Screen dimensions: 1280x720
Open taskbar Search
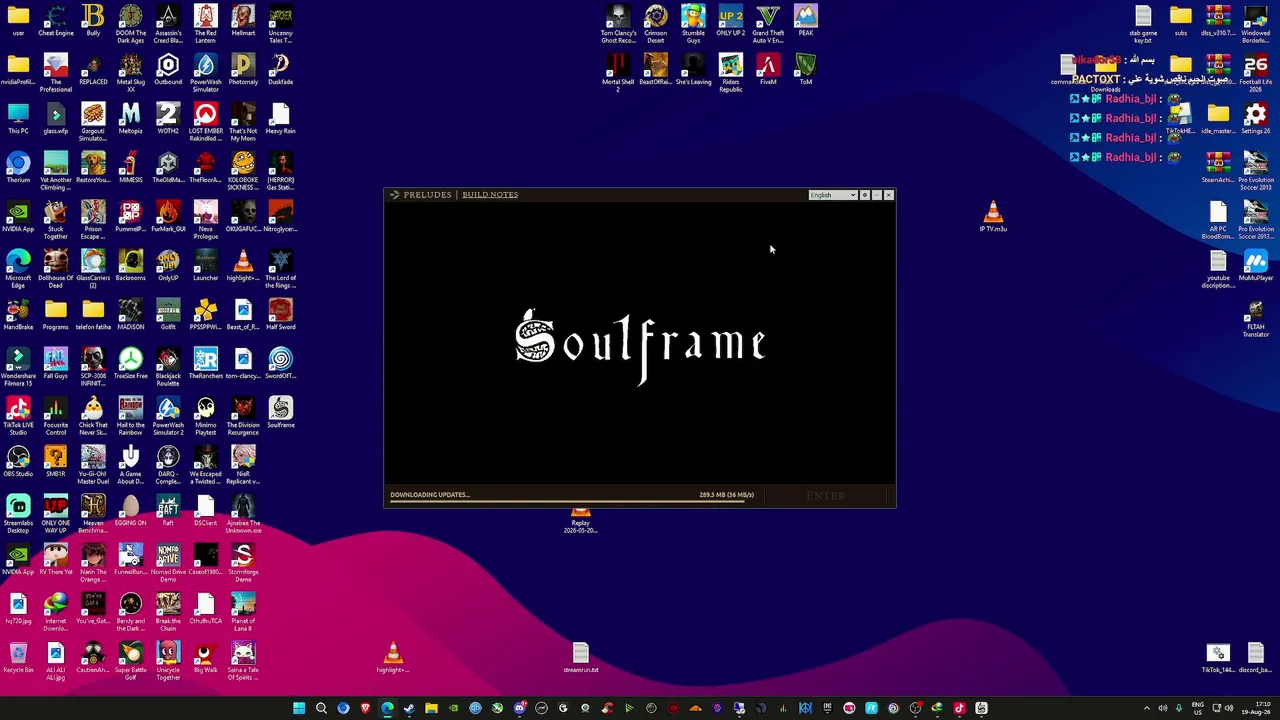321,708
